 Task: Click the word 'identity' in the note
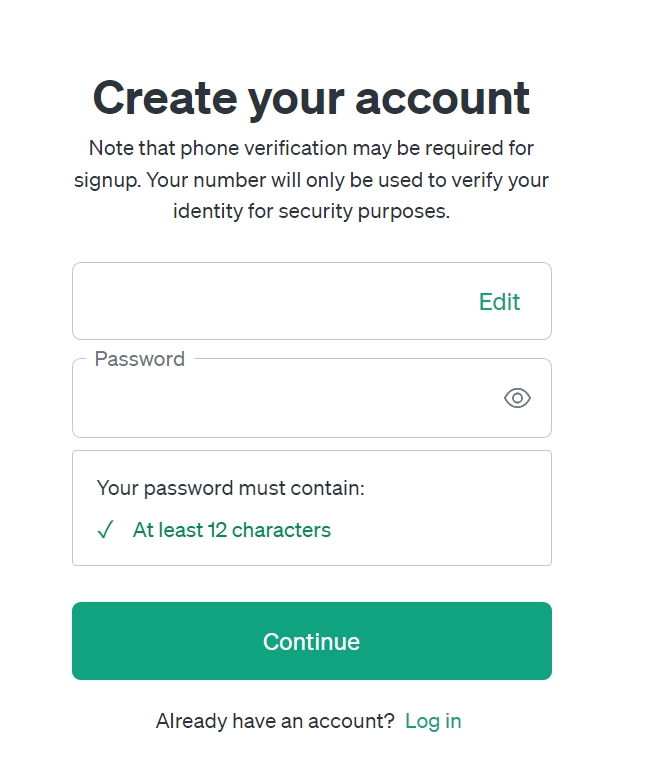[x=207, y=212]
